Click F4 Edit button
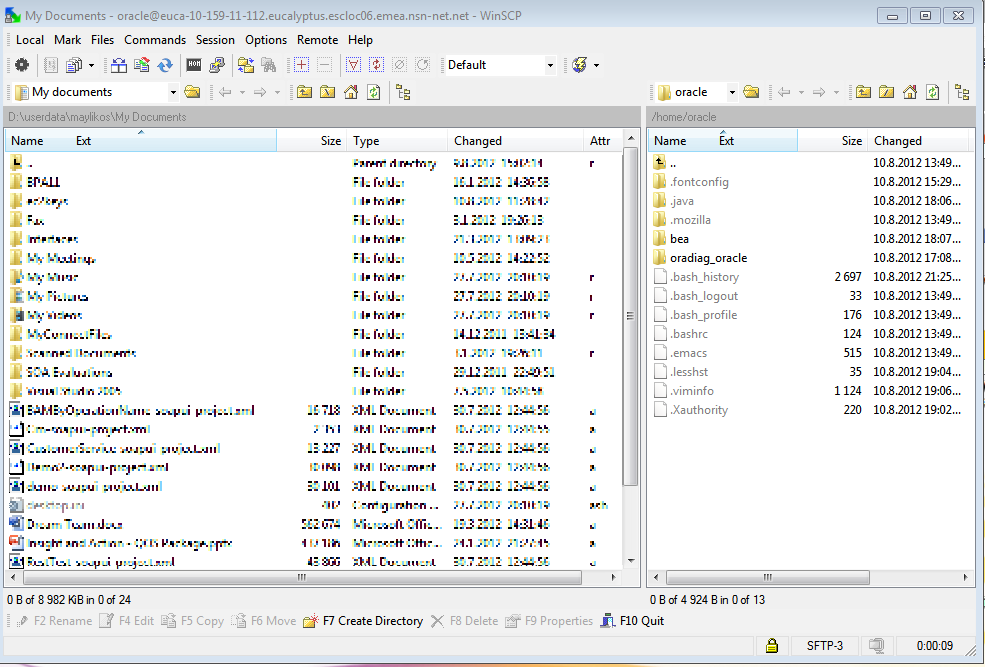 (127, 621)
